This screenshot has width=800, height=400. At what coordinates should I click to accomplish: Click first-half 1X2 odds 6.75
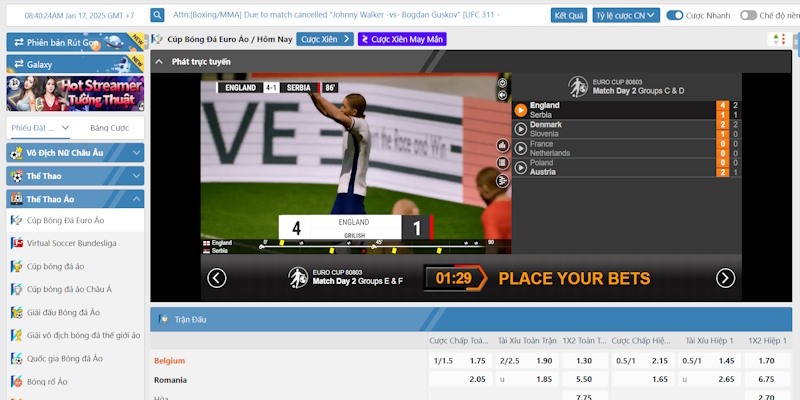767,379
